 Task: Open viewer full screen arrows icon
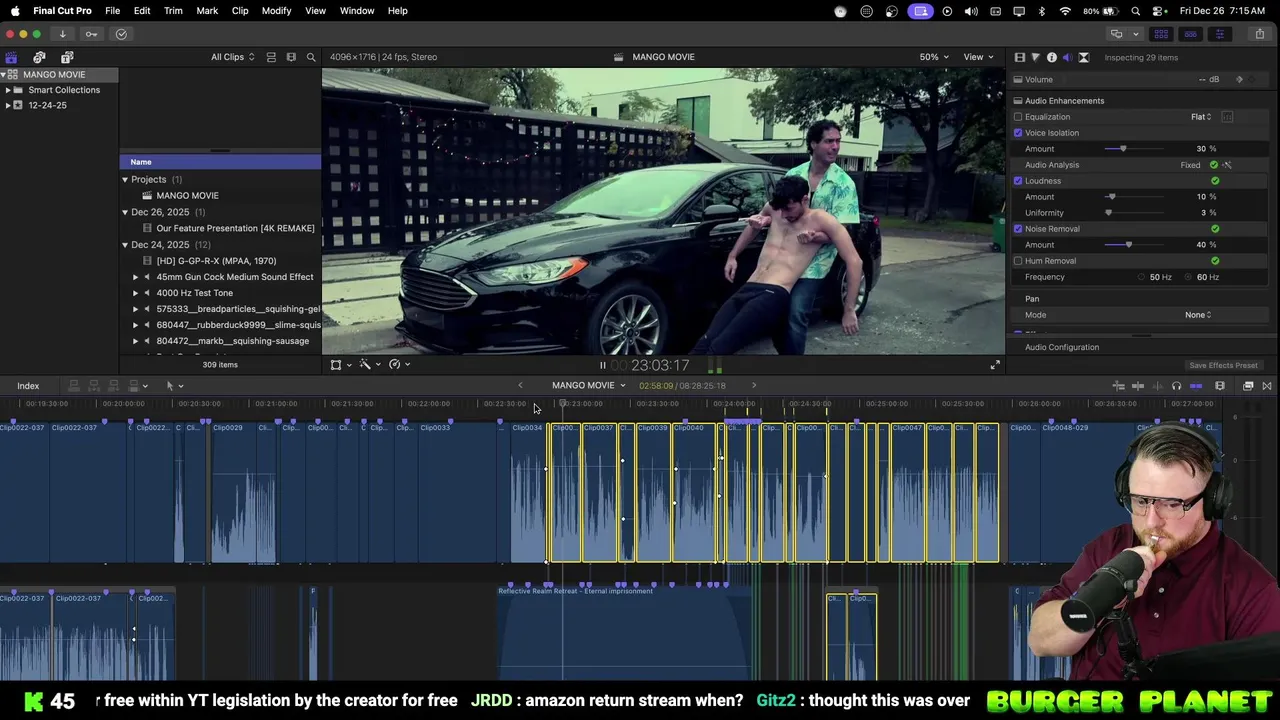(x=995, y=365)
